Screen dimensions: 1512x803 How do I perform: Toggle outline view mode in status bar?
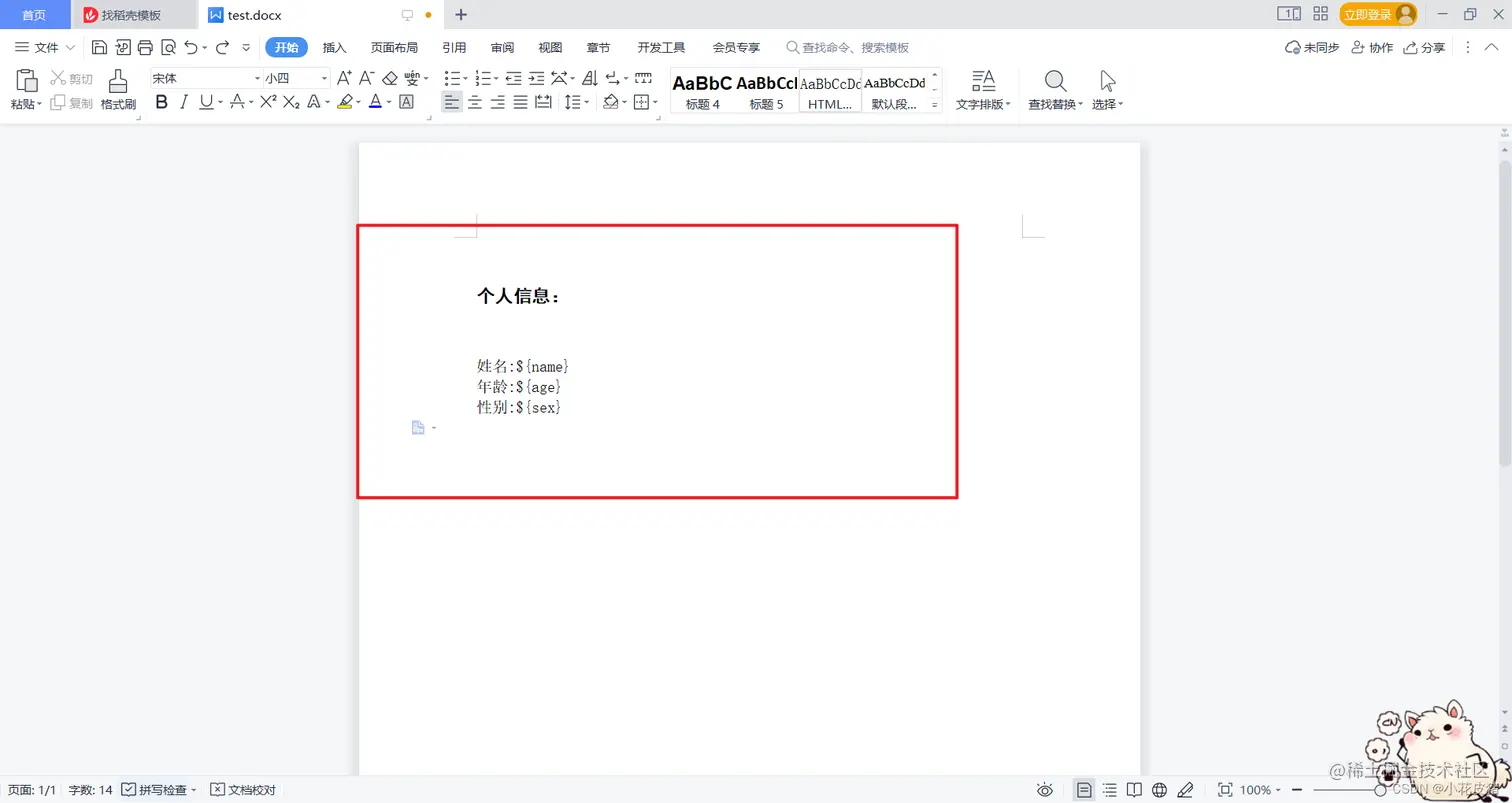tap(1110, 790)
